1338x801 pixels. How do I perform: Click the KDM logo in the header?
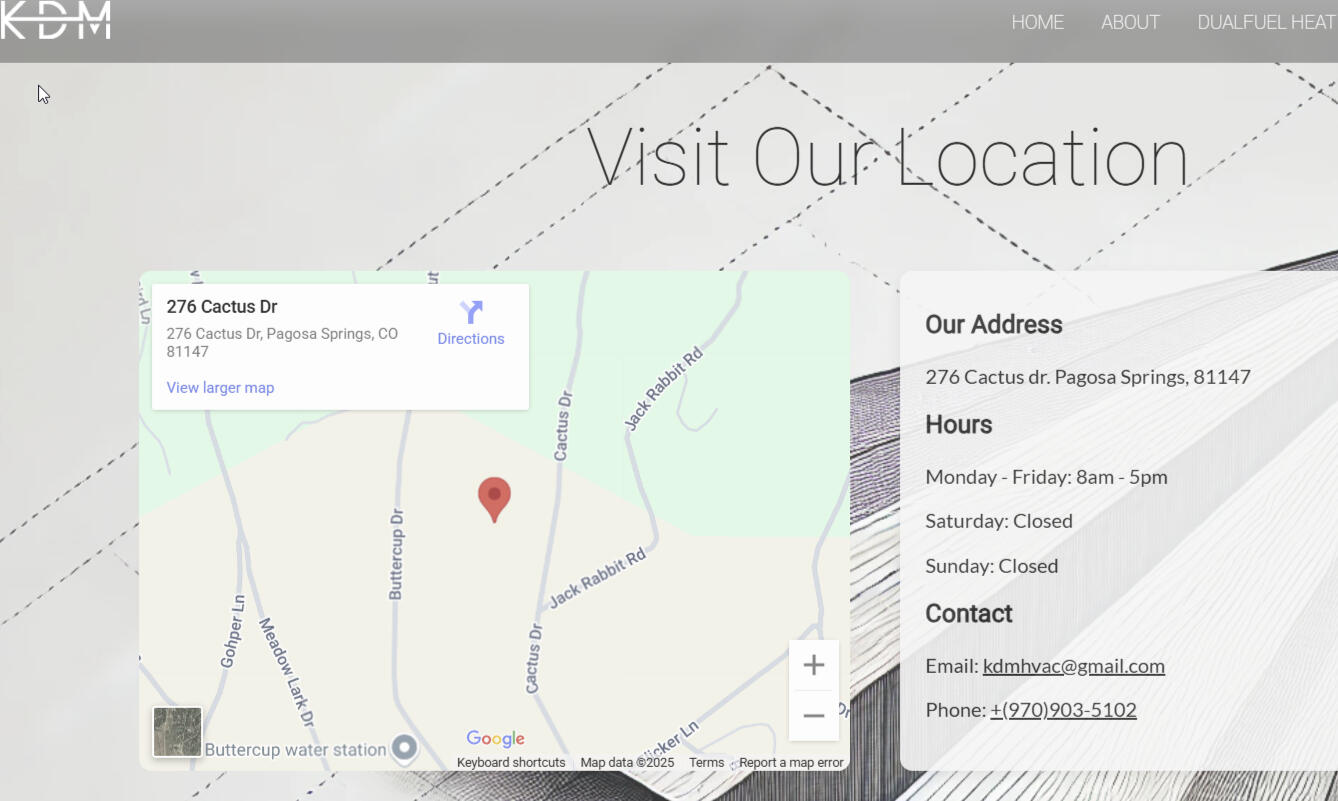coord(55,20)
